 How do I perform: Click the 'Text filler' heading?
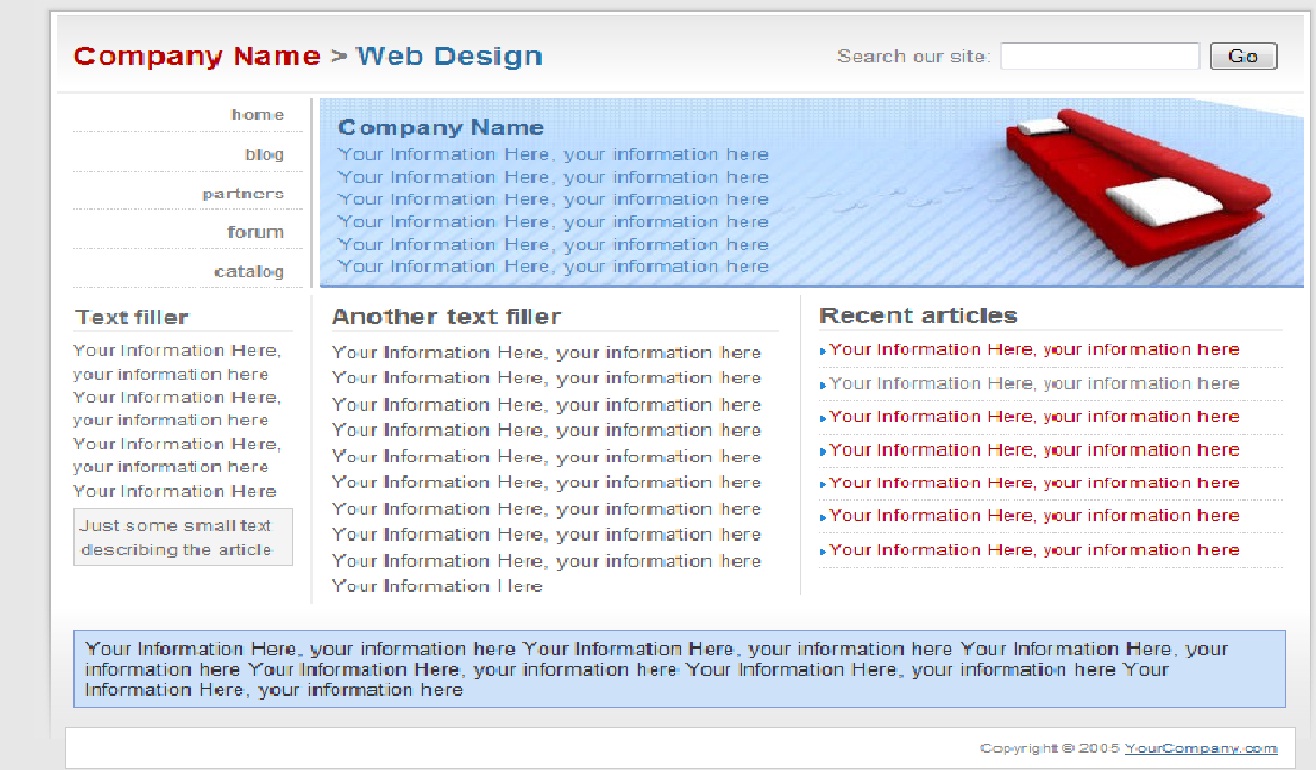(x=132, y=317)
